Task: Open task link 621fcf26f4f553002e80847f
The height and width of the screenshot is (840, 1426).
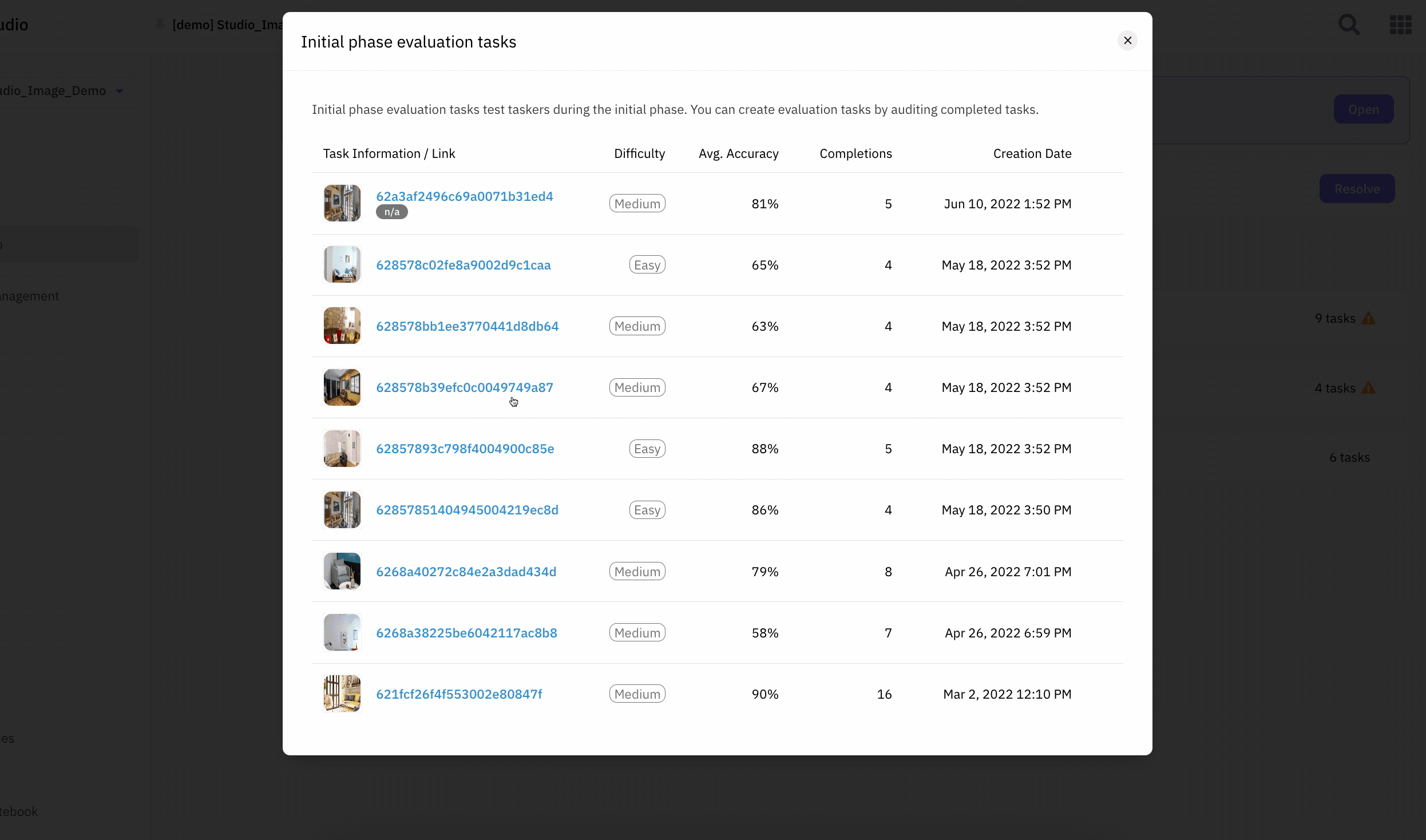Action: [x=458, y=694]
